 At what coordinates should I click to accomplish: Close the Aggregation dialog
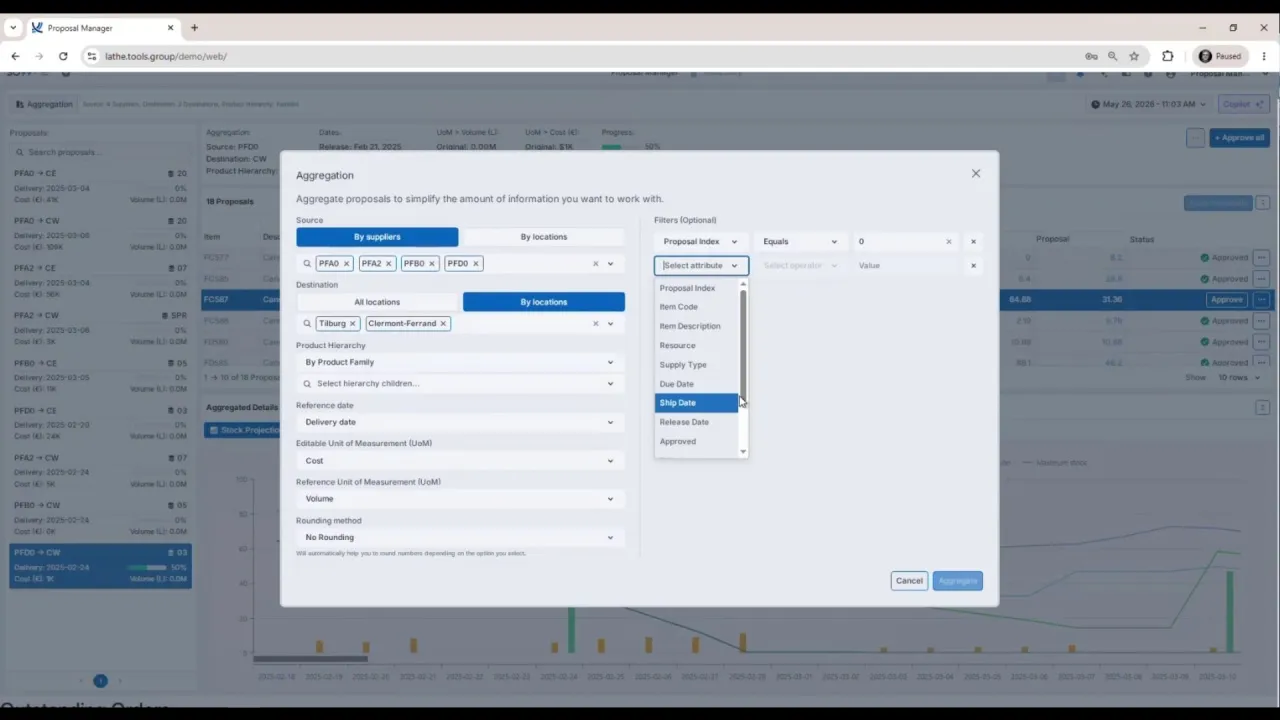(976, 174)
